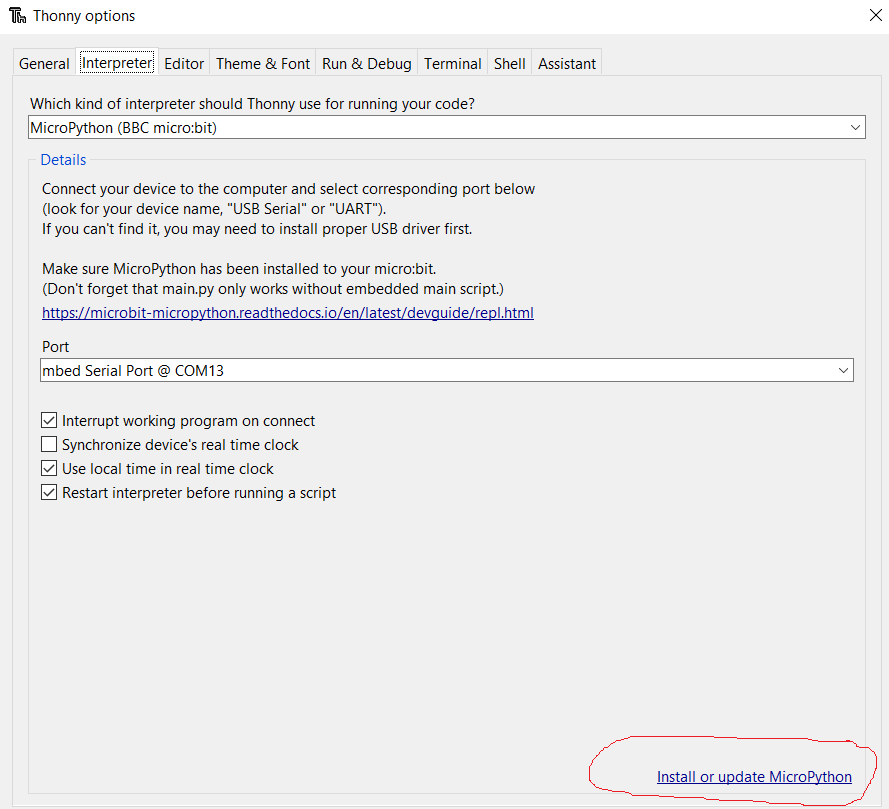Click the 'Thonny options' window title
Image resolution: width=889 pixels, height=809 pixels.
coord(84,16)
